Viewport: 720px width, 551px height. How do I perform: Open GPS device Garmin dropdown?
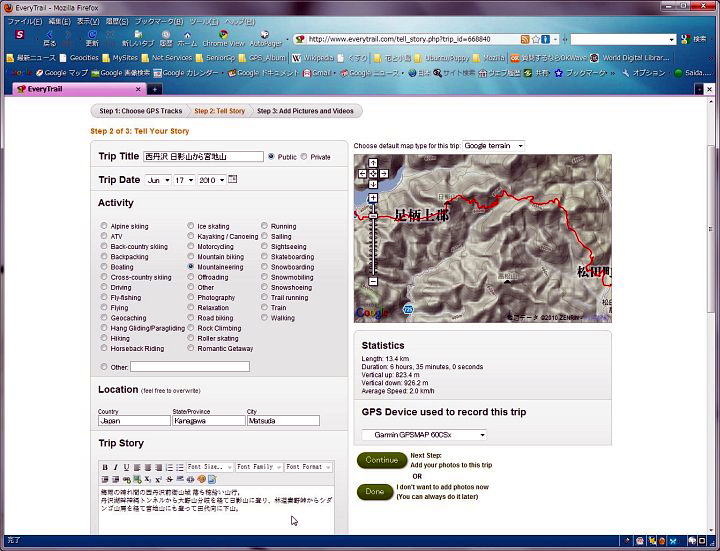click(x=424, y=434)
